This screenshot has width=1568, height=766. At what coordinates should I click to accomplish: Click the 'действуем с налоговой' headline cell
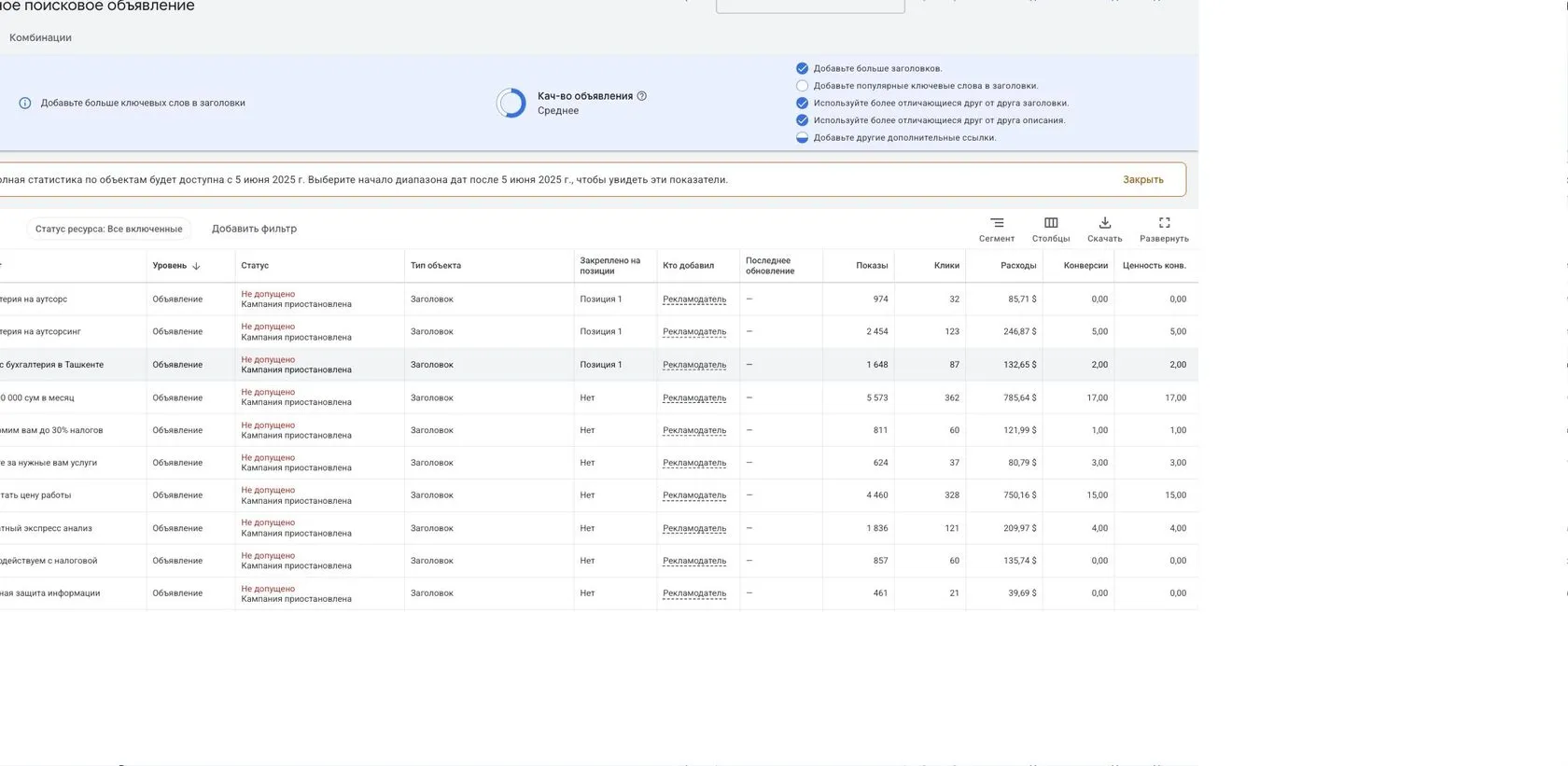tap(73, 561)
